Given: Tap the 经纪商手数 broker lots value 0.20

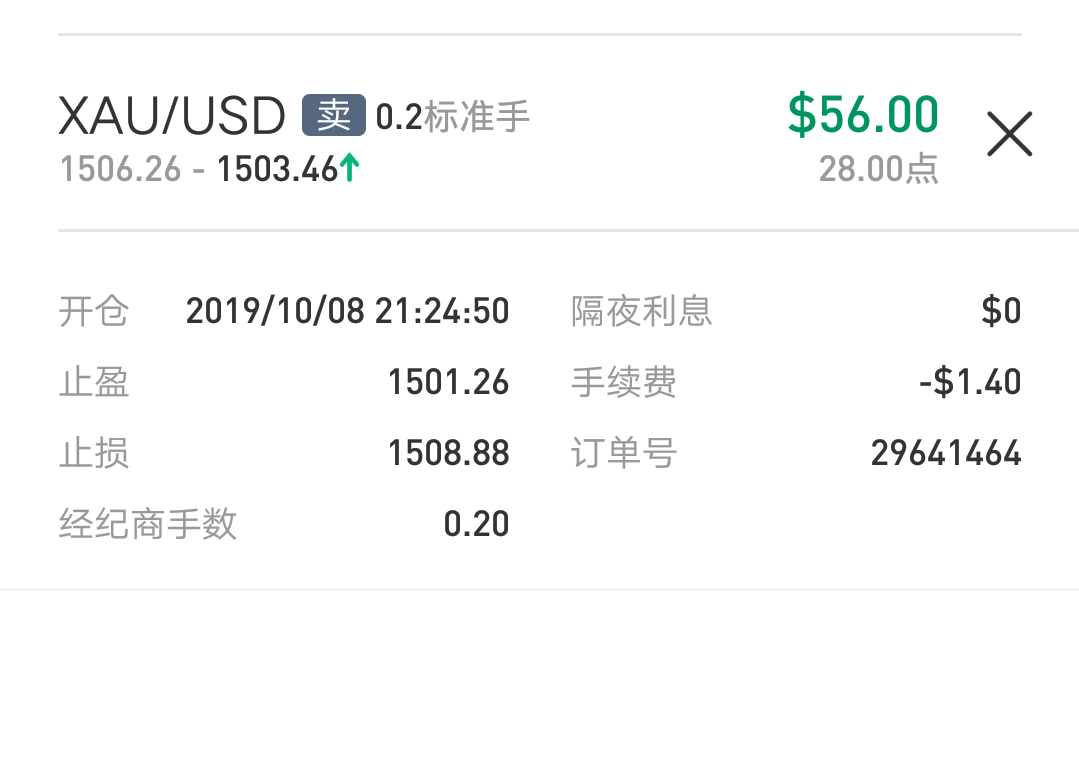Looking at the screenshot, I should pyautogui.click(x=476, y=524).
